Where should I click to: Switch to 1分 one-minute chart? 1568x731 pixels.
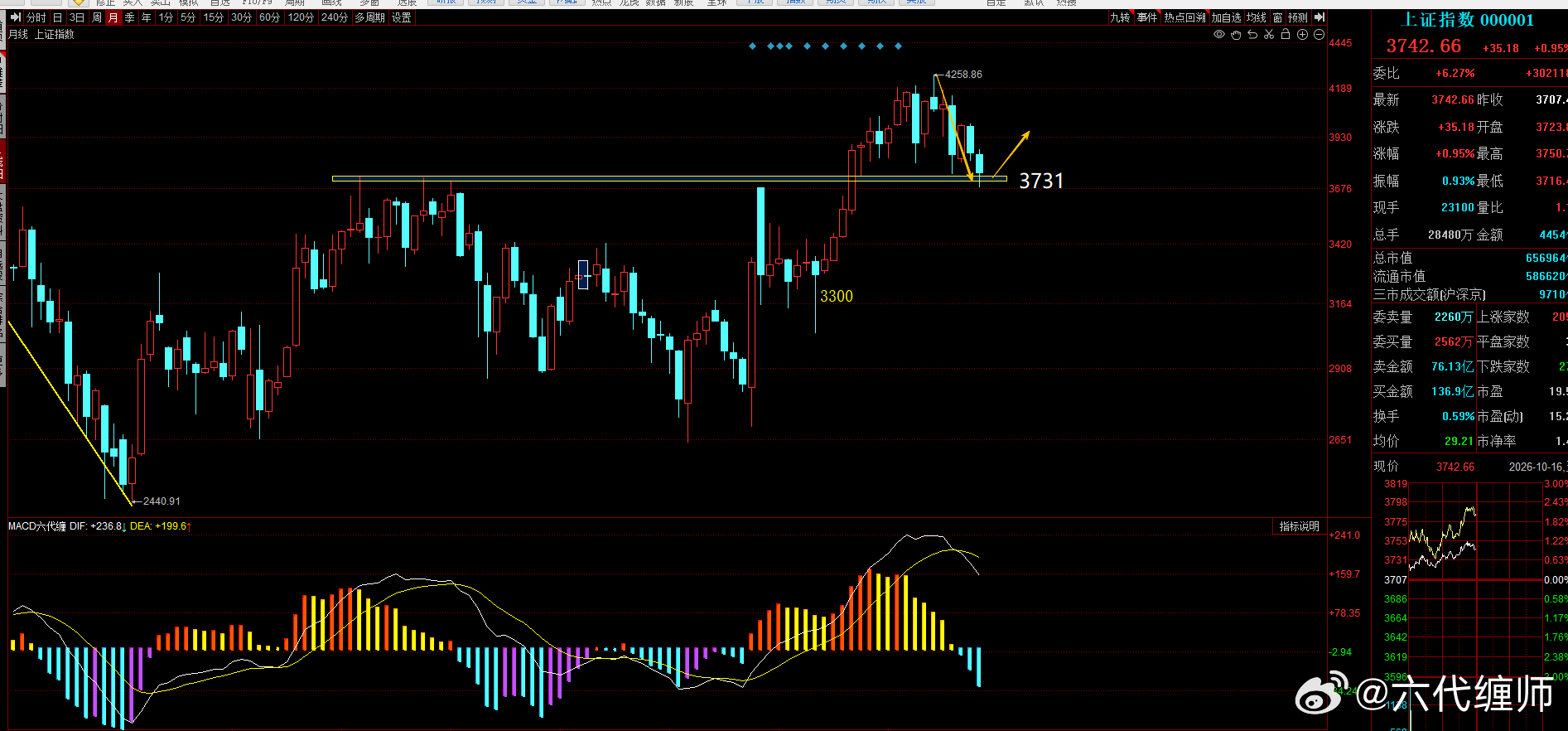(166, 17)
